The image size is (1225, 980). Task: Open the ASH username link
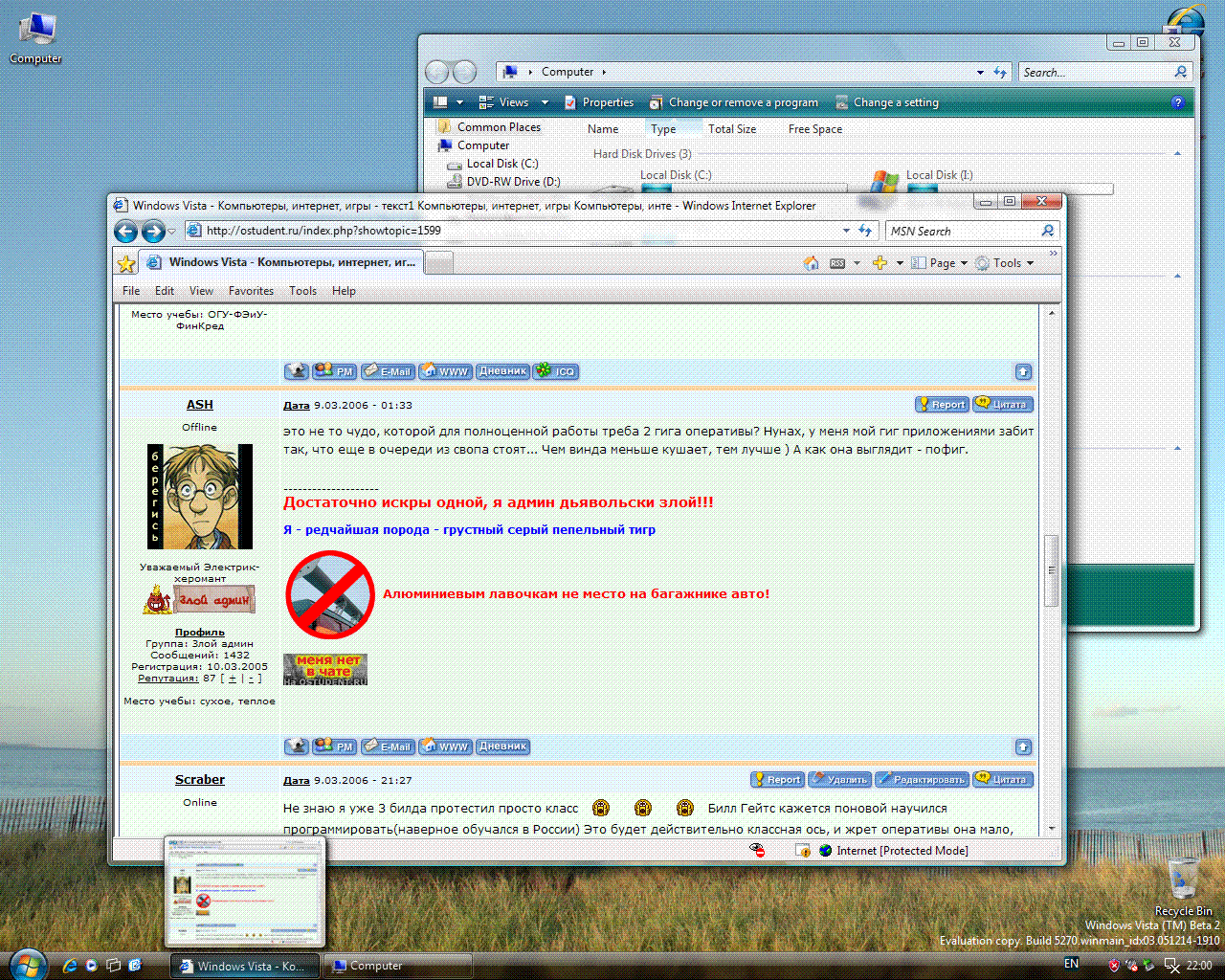point(199,405)
